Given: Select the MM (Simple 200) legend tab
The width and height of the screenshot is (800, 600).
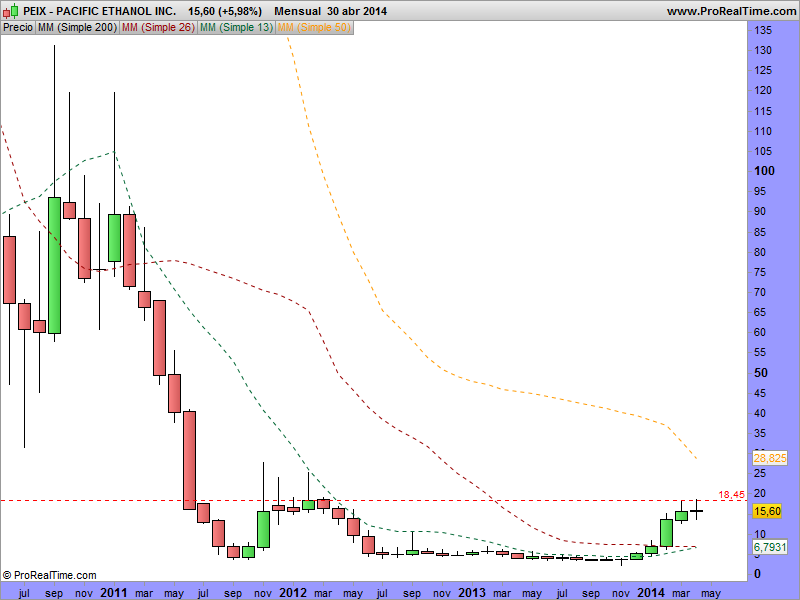Looking at the screenshot, I should [77, 28].
